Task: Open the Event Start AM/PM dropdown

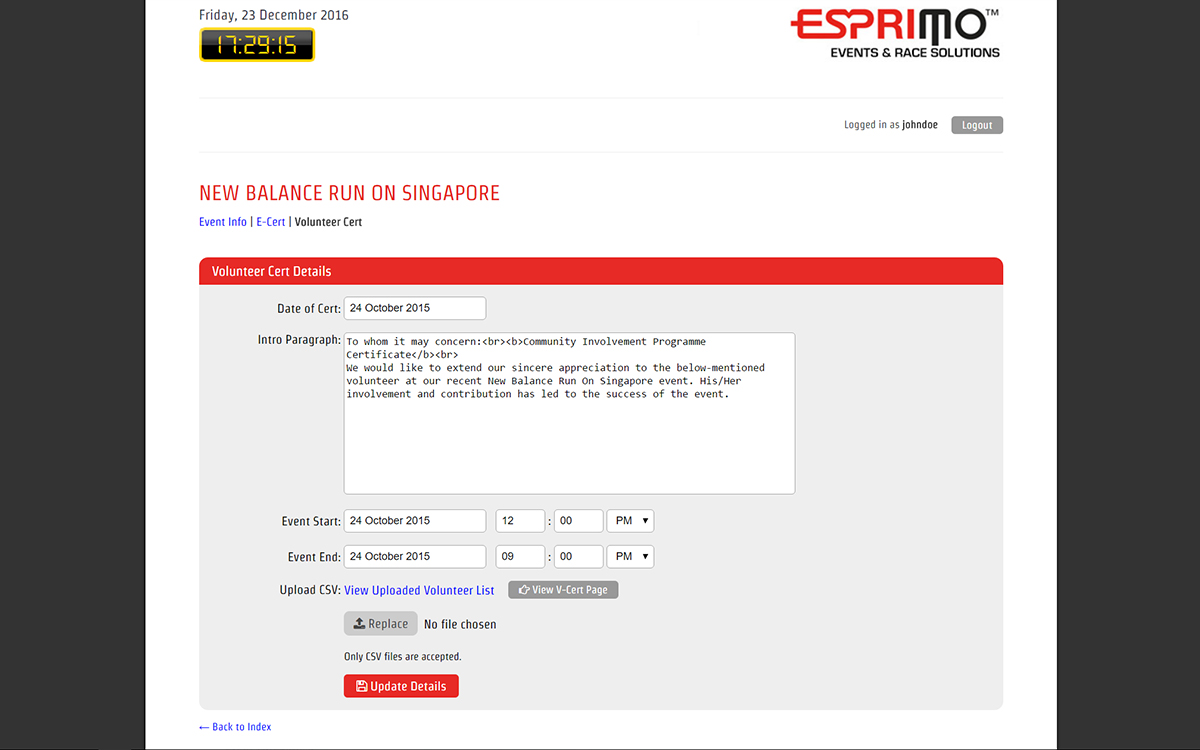Action: coord(631,521)
